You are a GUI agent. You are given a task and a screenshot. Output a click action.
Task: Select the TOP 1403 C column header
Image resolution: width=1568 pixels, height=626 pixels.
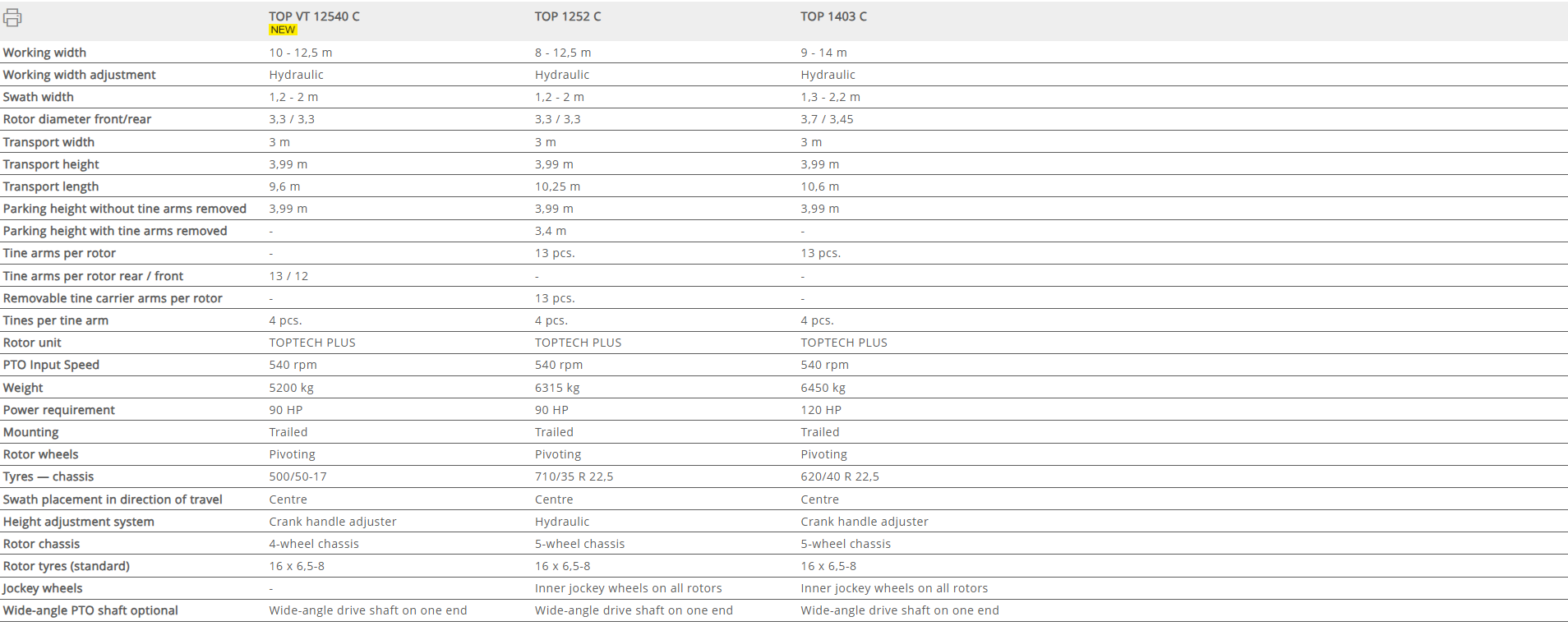(833, 16)
